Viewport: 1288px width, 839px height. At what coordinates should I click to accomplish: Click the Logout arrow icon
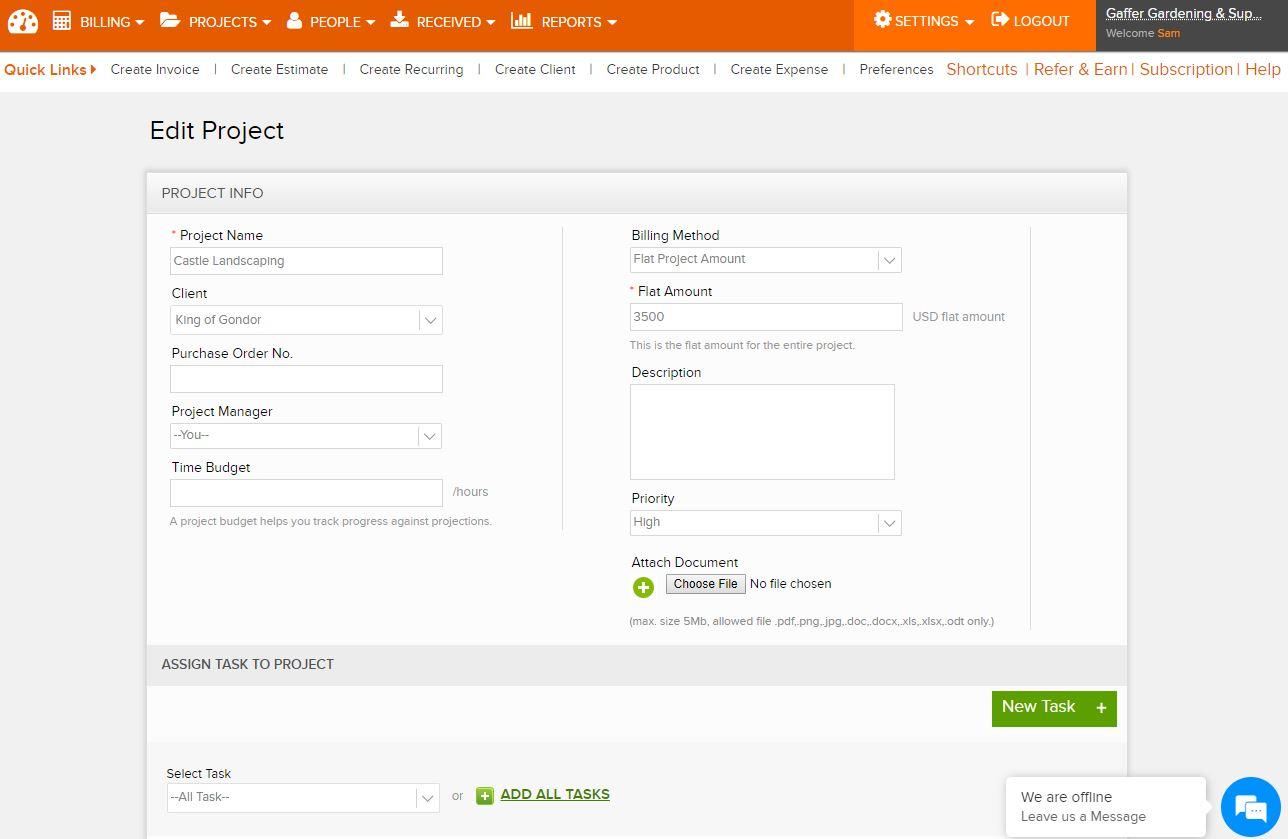pyautogui.click(x=1000, y=20)
